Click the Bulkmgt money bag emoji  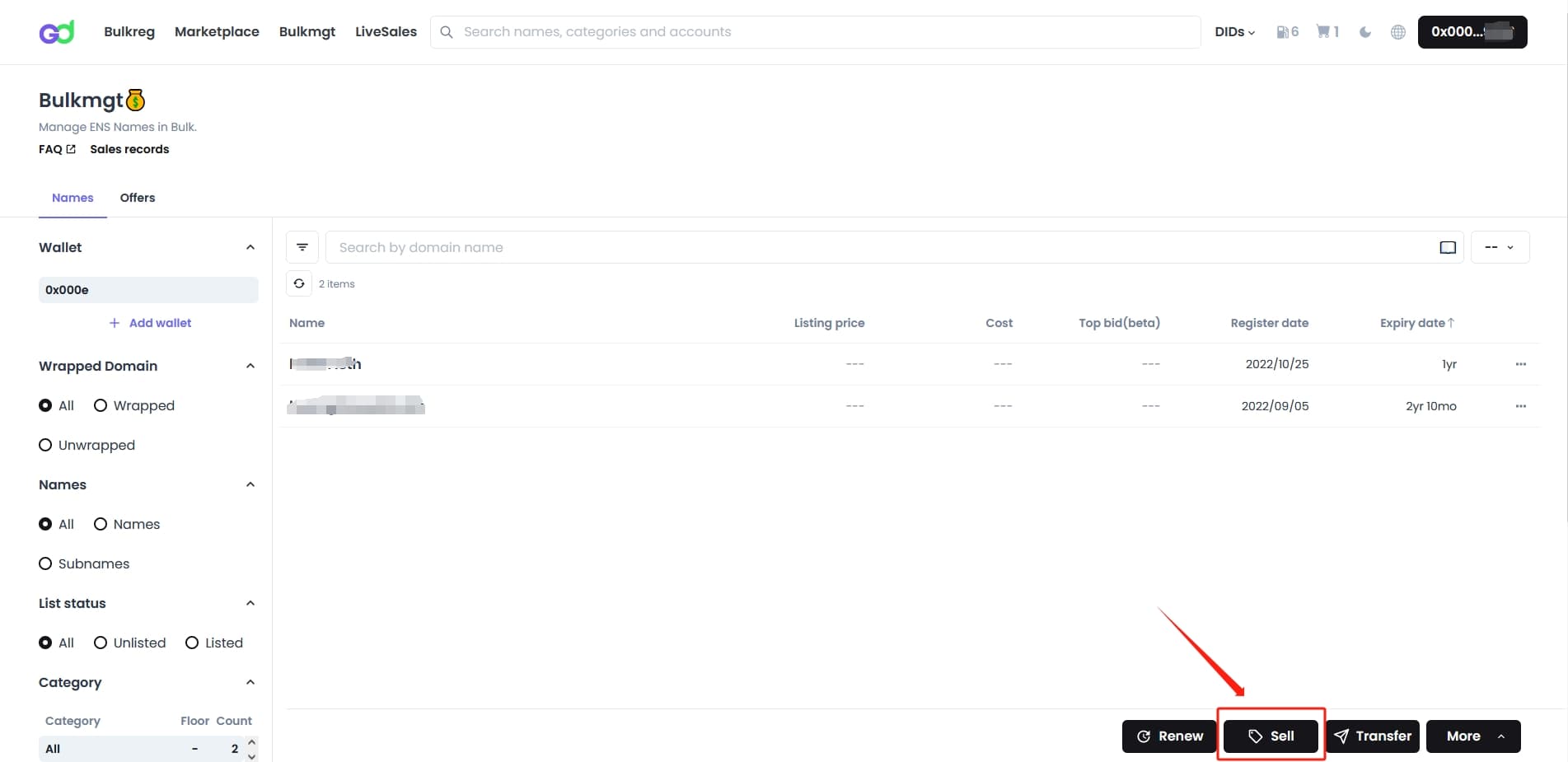point(136,100)
